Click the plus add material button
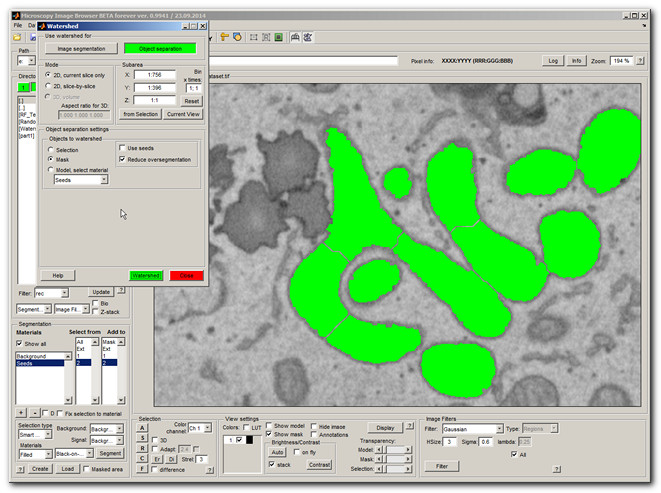 tap(21, 412)
